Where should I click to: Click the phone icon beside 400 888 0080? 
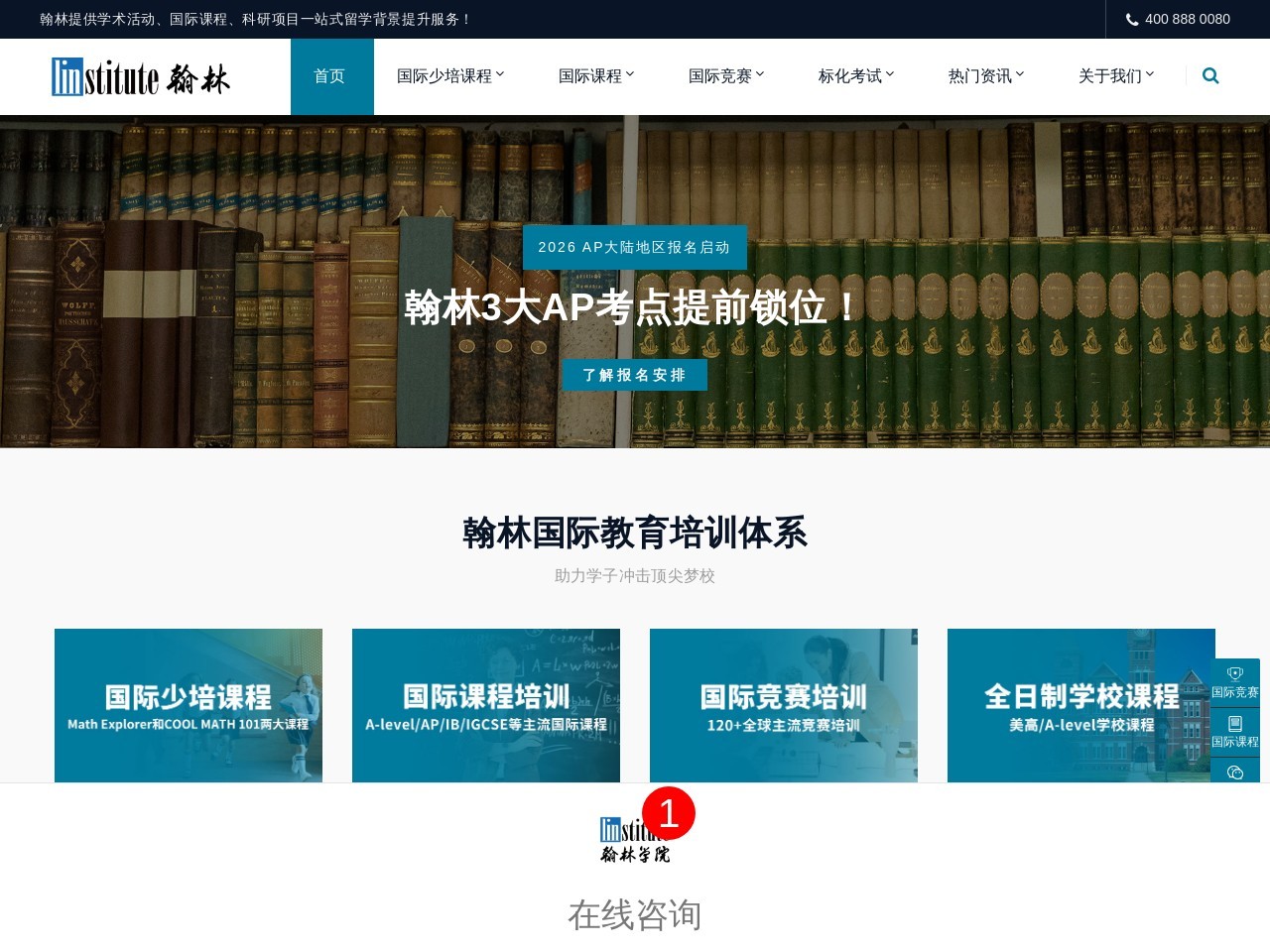coord(1132,19)
